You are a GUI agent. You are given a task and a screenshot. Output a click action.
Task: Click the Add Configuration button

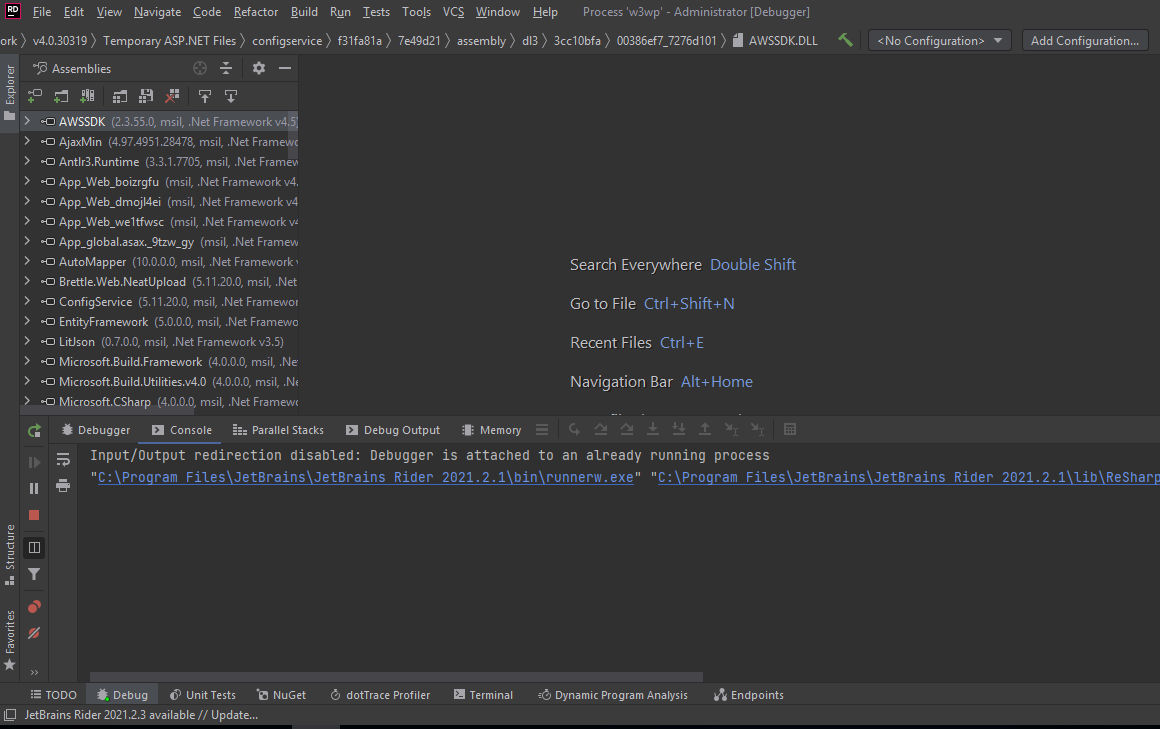click(x=1085, y=41)
